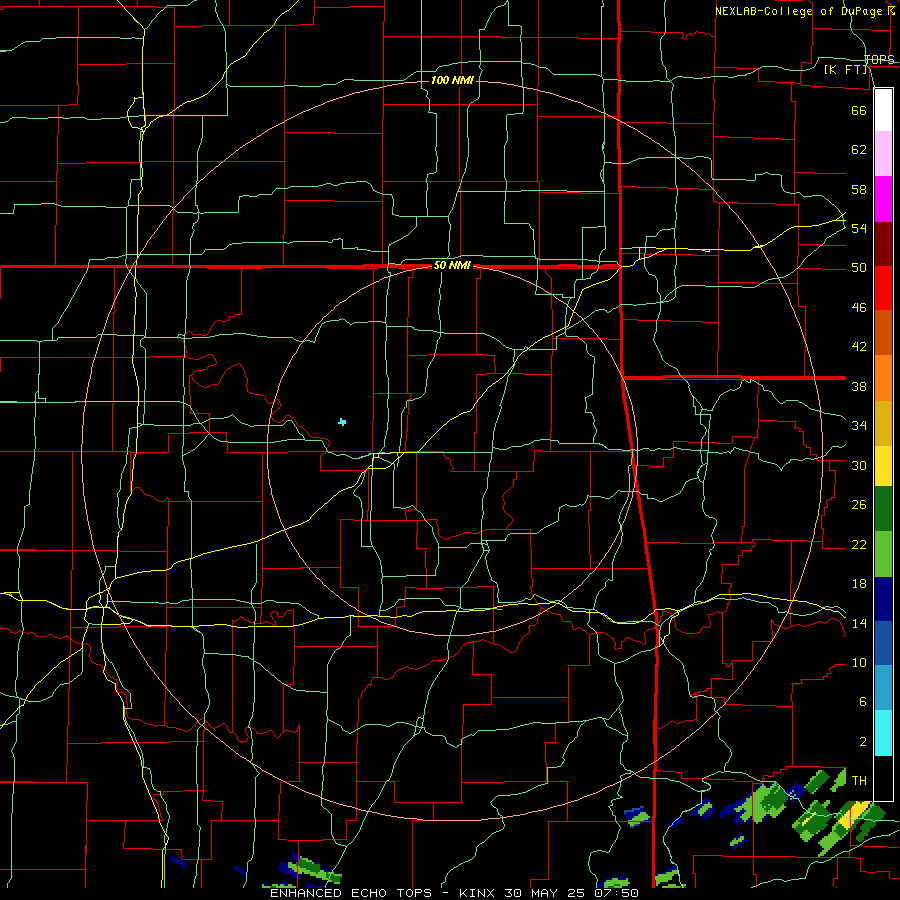Click the '[K FT]' units label
This screenshot has height=900, width=900.
[x=846, y=70]
